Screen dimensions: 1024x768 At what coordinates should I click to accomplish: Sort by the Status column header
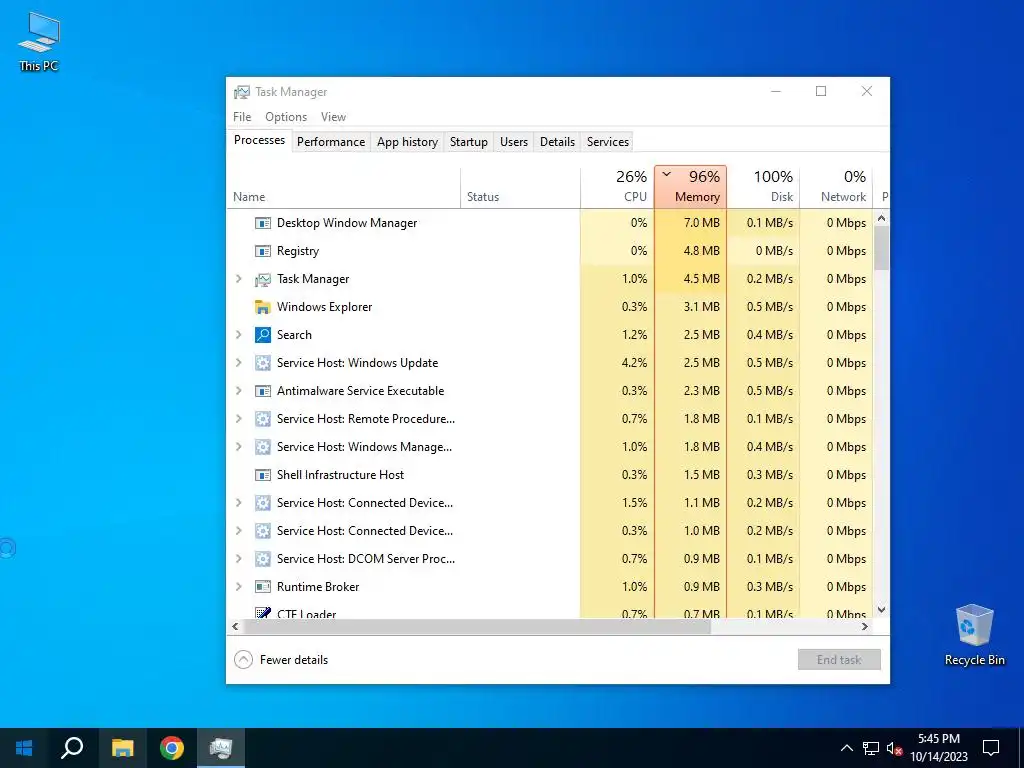tap(520, 187)
